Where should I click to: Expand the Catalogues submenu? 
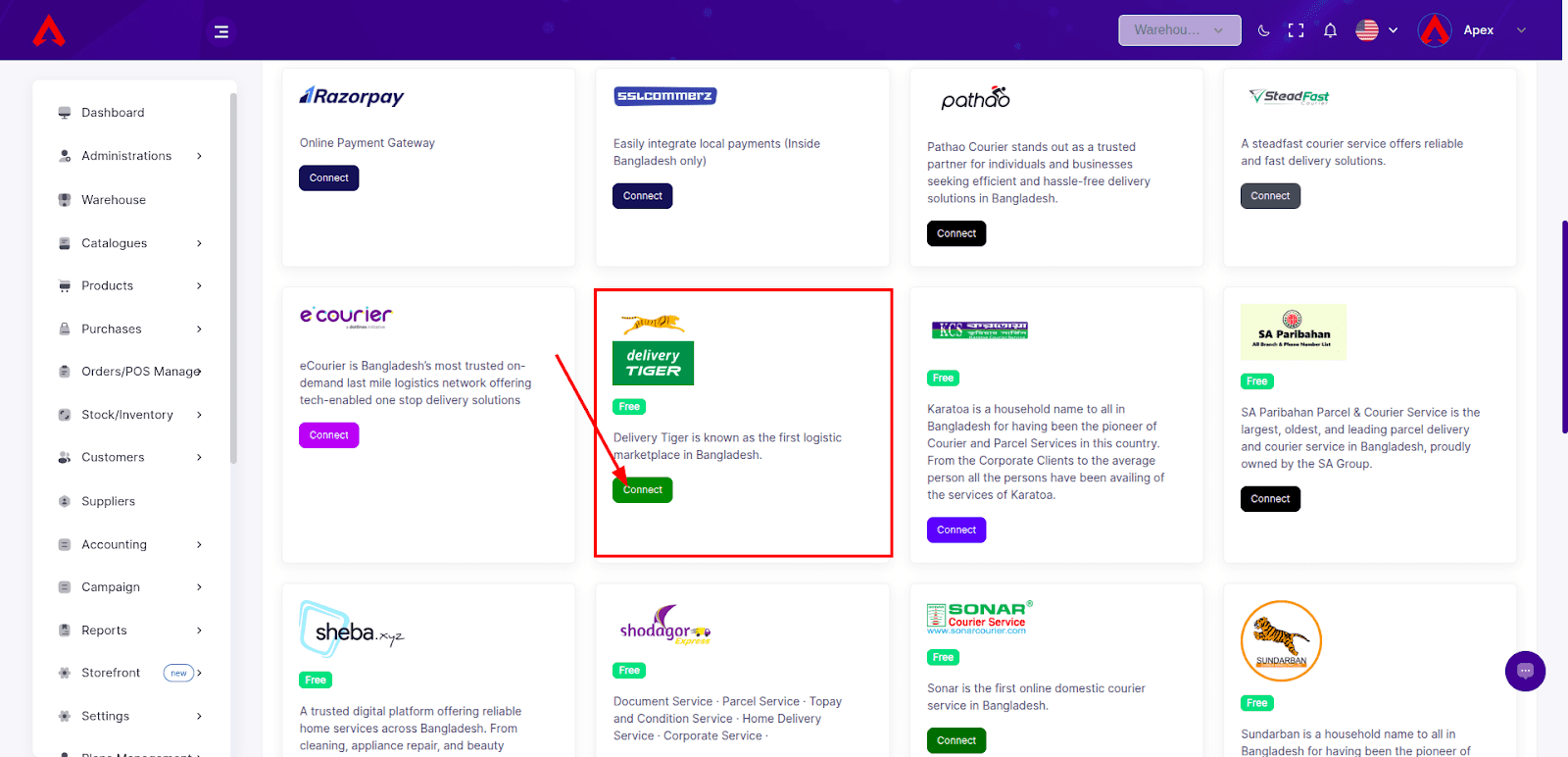tap(130, 243)
